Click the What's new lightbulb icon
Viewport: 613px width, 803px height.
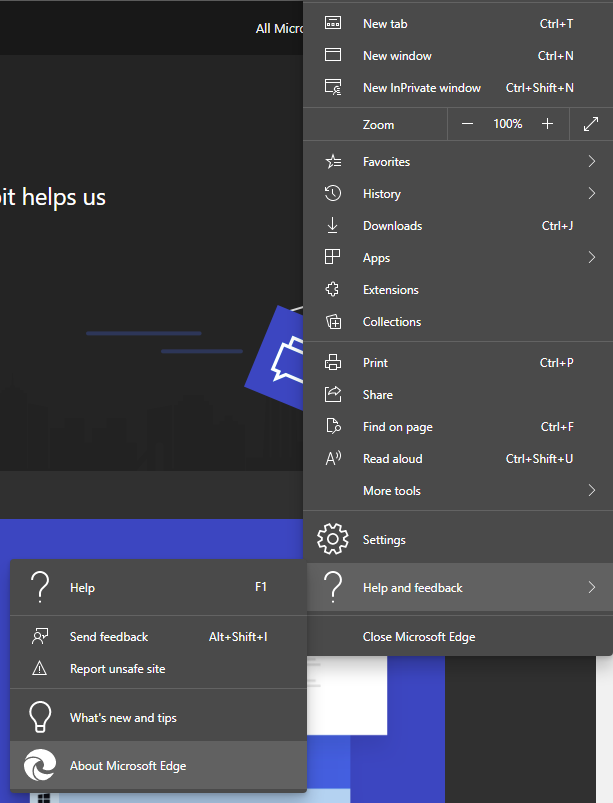[39, 717]
